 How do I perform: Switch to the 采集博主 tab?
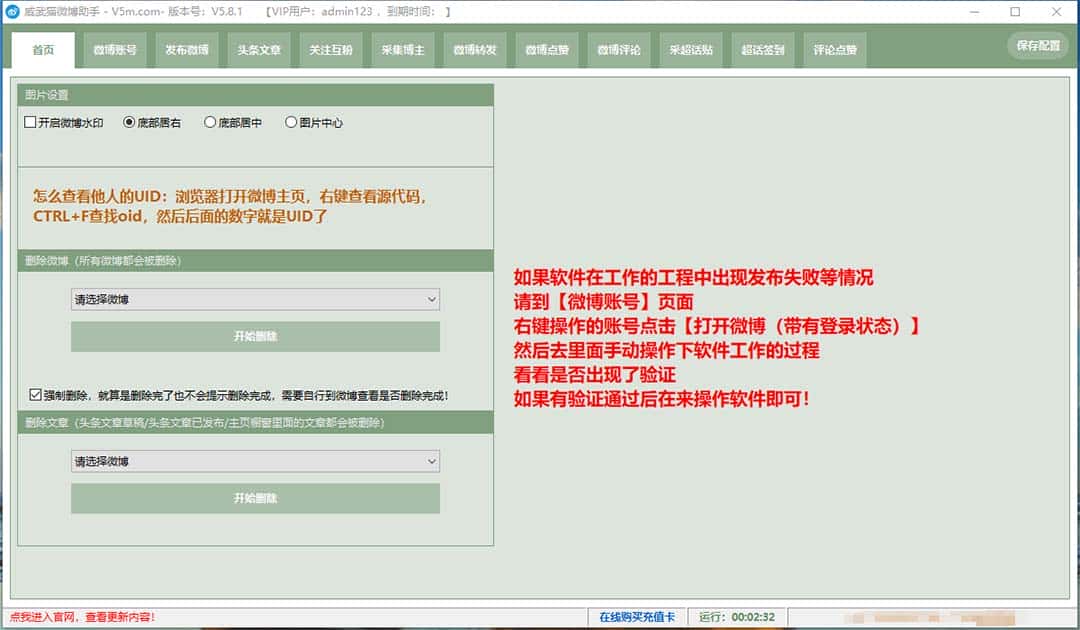402,49
